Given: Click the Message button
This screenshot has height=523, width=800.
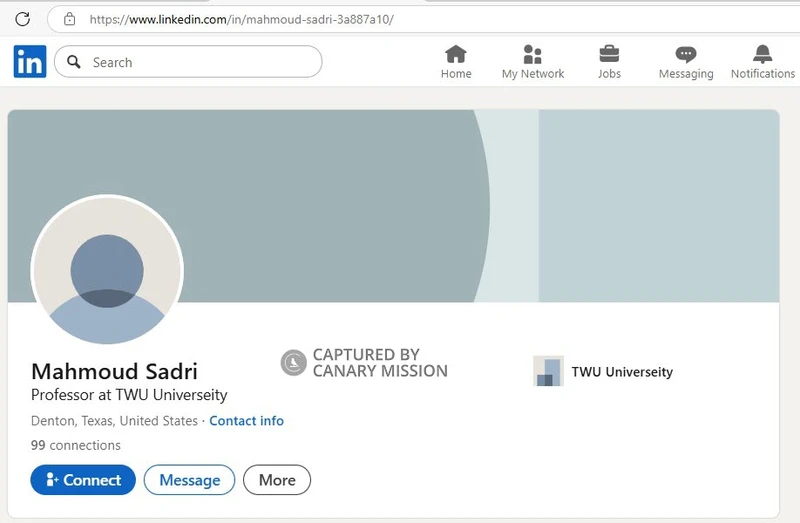Looking at the screenshot, I should [x=189, y=480].
